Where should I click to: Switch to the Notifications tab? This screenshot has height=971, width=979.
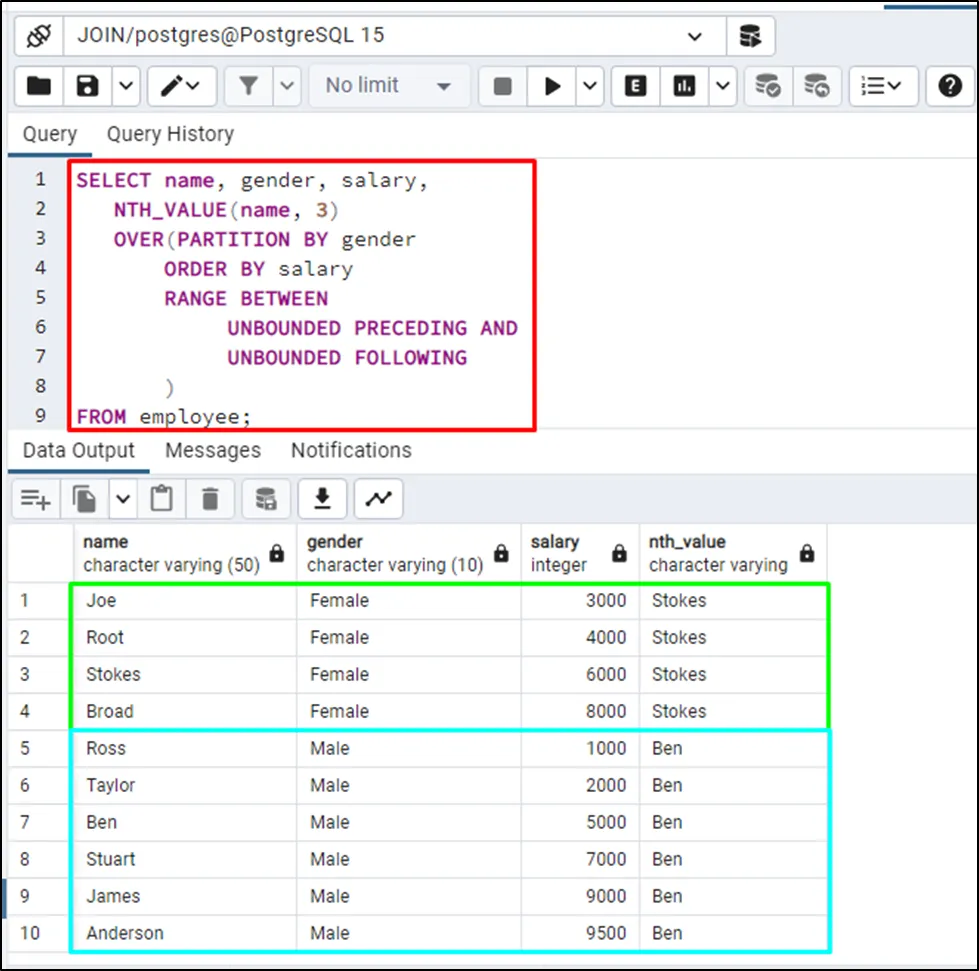click(351, 450)
